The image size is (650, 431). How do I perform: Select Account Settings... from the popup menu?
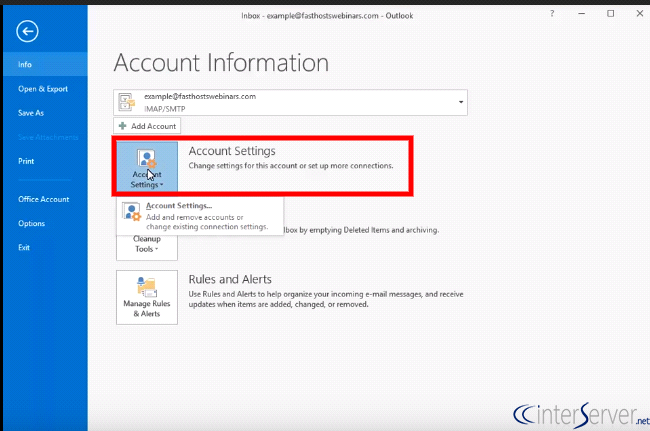tap(200, 216)
